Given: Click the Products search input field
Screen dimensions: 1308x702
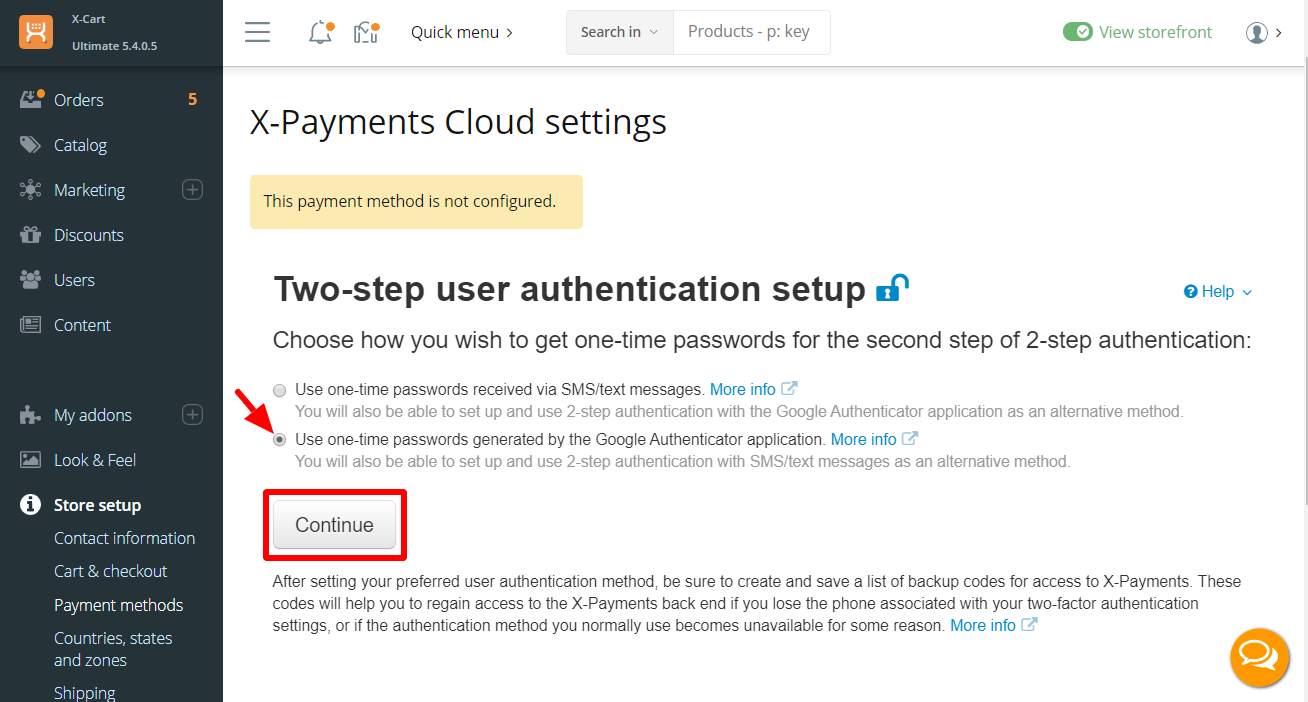Looking at the screenshot, I should (x=752, y=32).
